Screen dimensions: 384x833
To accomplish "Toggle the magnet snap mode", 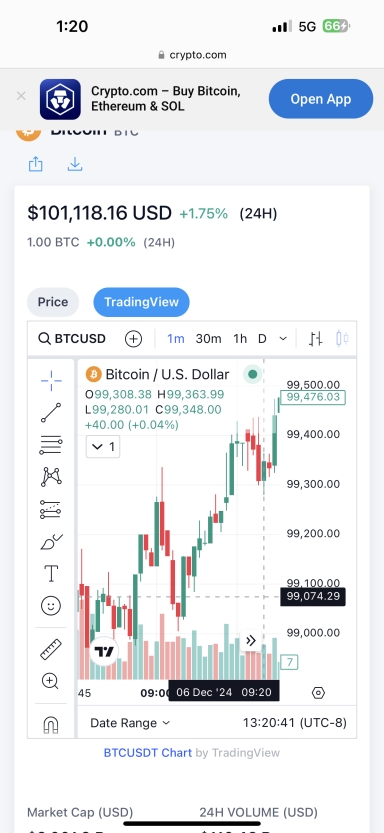I will pyautogui.click(x=51, y=724).
